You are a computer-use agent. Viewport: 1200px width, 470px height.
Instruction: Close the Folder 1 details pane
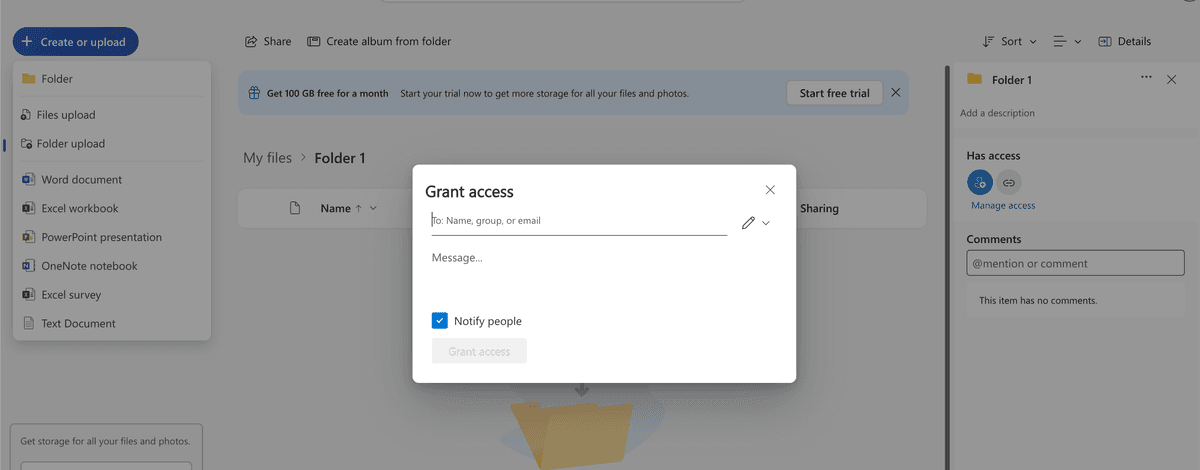[1172, 79]
